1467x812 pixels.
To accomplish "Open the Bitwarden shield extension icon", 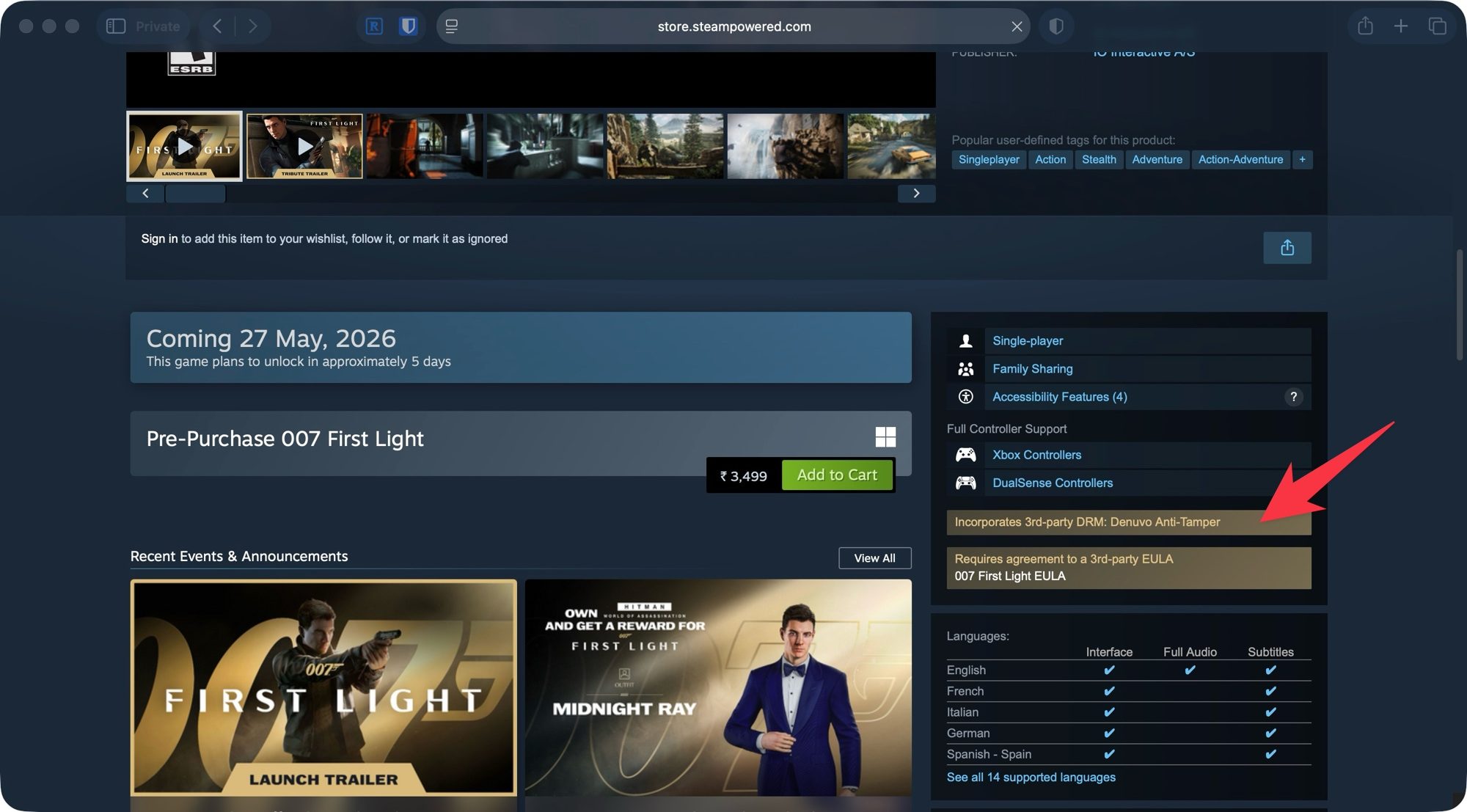I will [x=408, y=26].
